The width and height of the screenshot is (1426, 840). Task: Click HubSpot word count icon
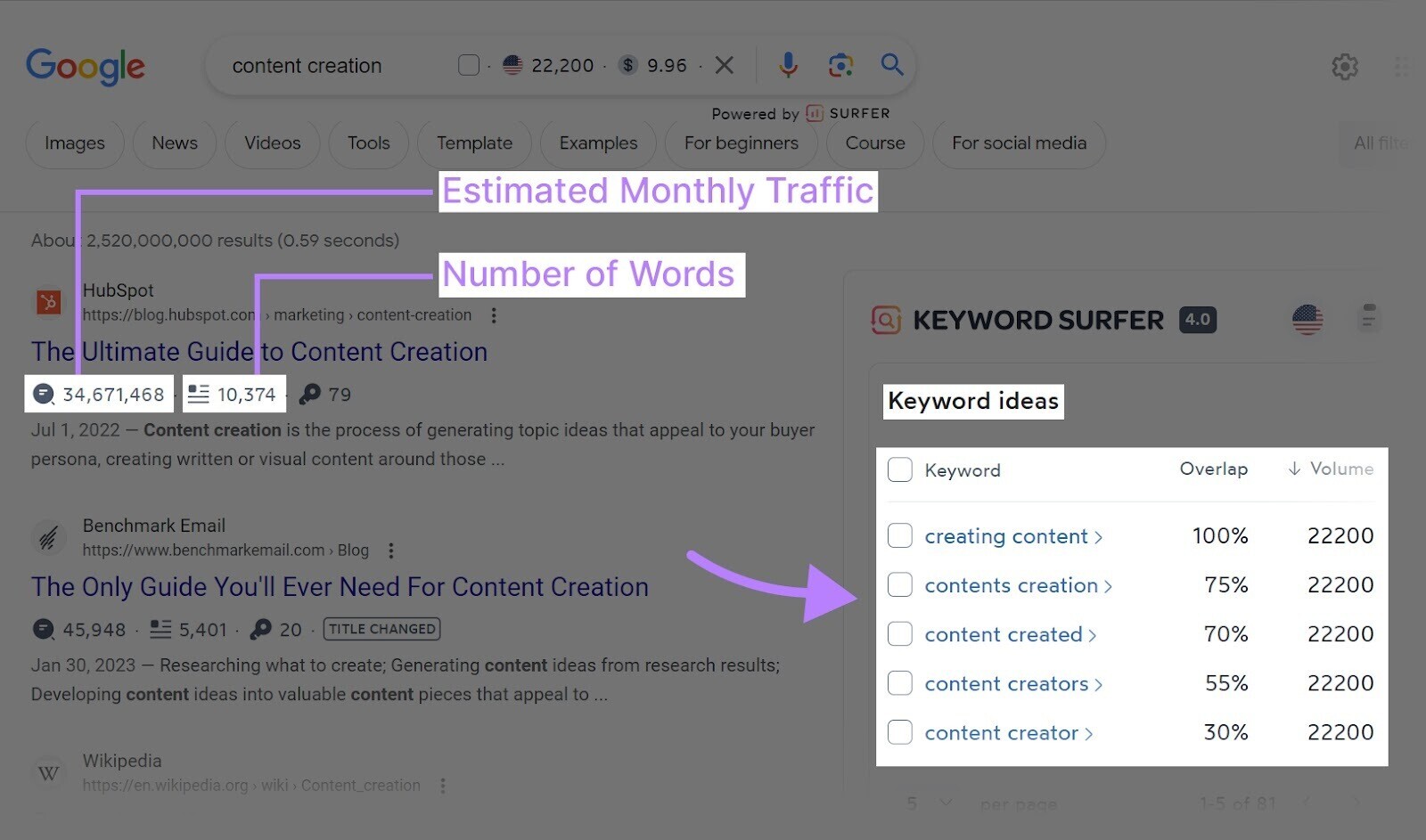click(199, 394)
